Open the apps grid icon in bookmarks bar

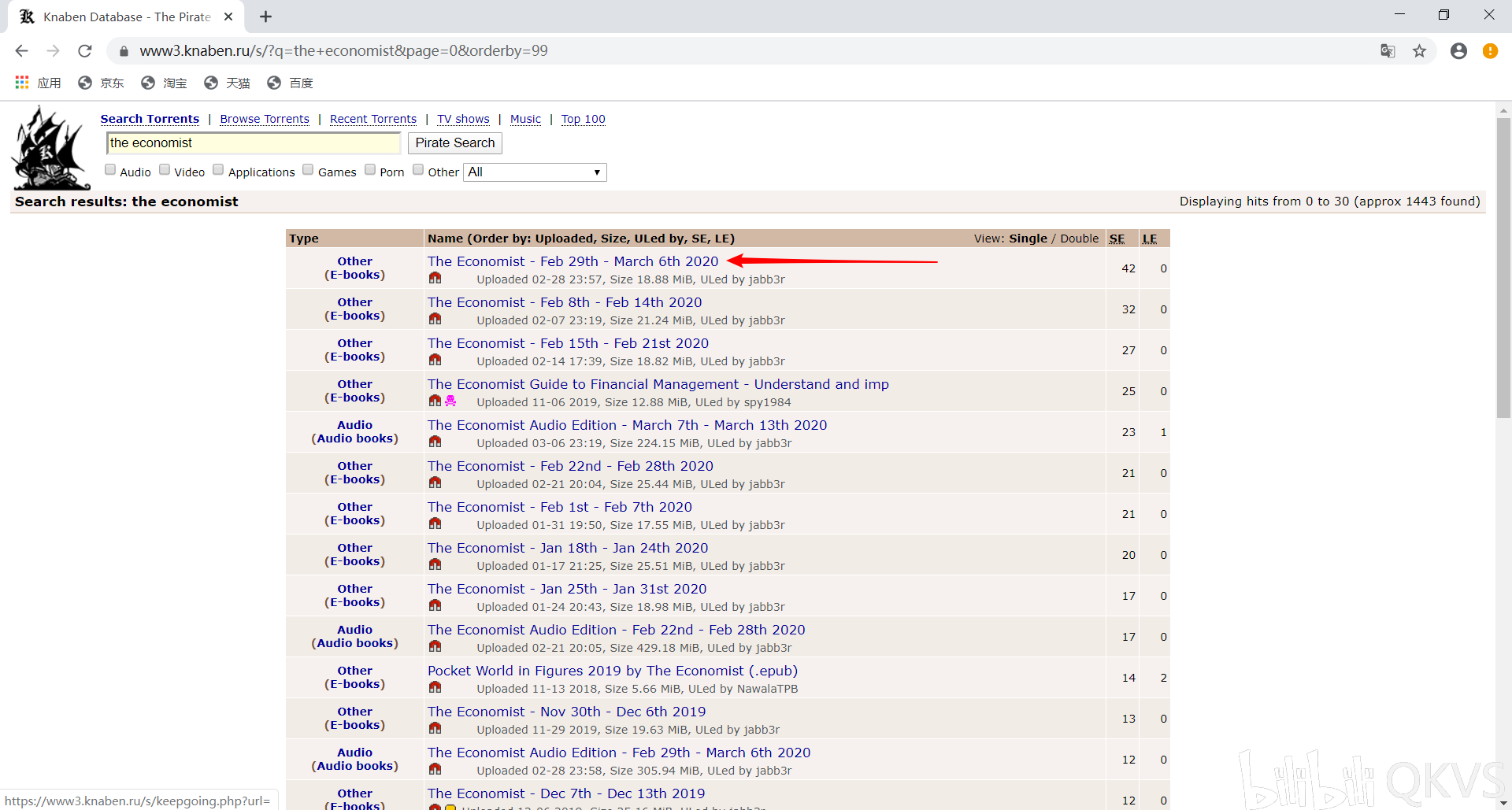(22, 83)
